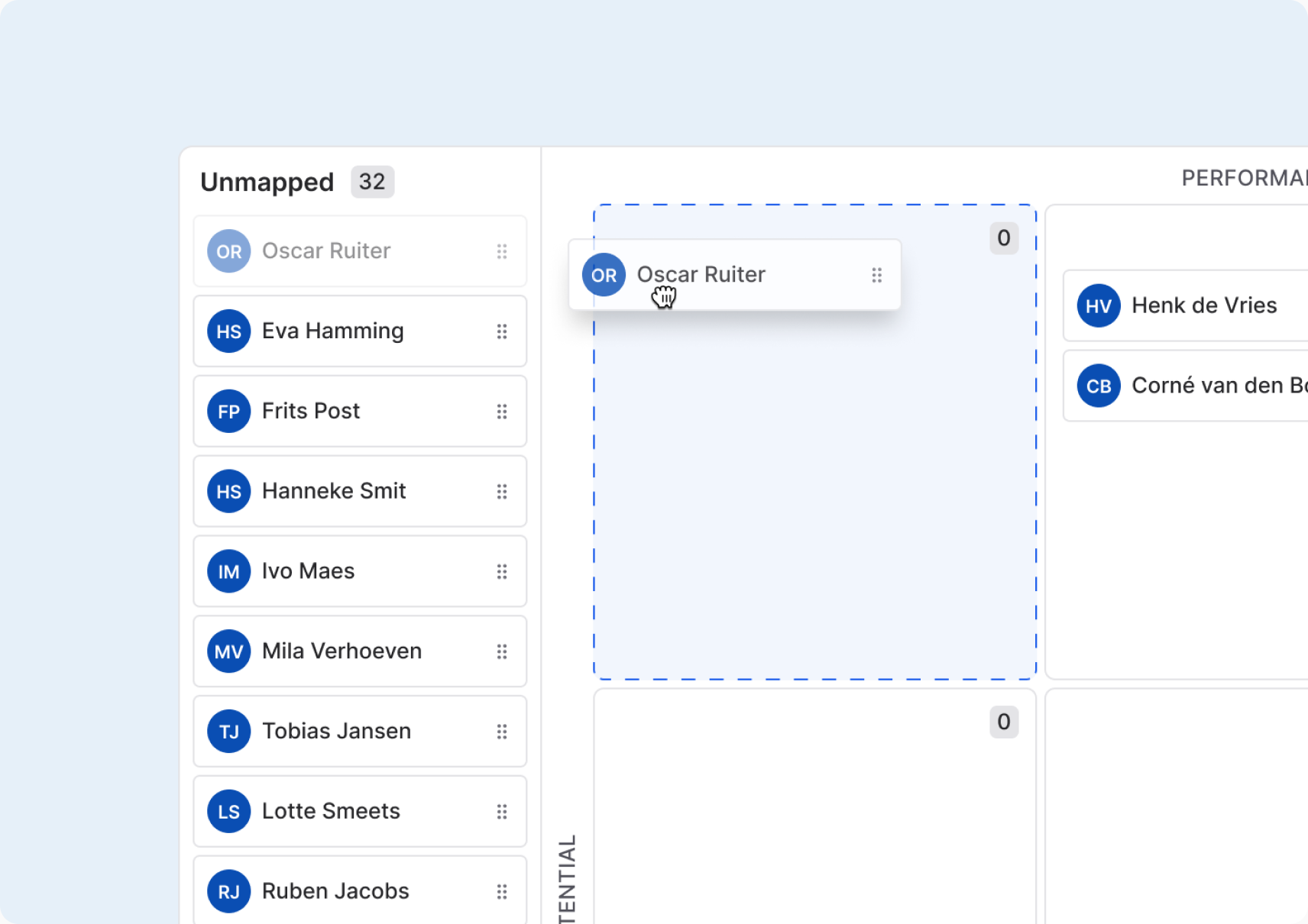This screenshot has height=924, width=1308.
Task: Click the HV avatar for Henk de Vries
Action: tap(1099, 305)
